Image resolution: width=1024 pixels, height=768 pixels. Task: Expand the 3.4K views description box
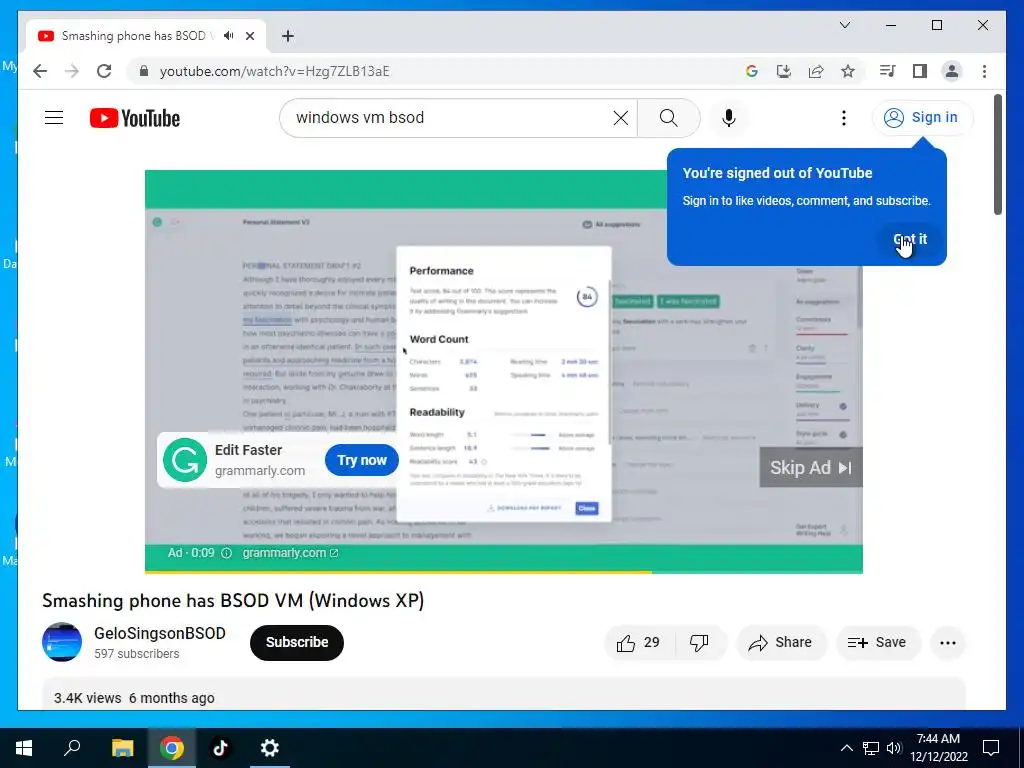pos(504,694)
